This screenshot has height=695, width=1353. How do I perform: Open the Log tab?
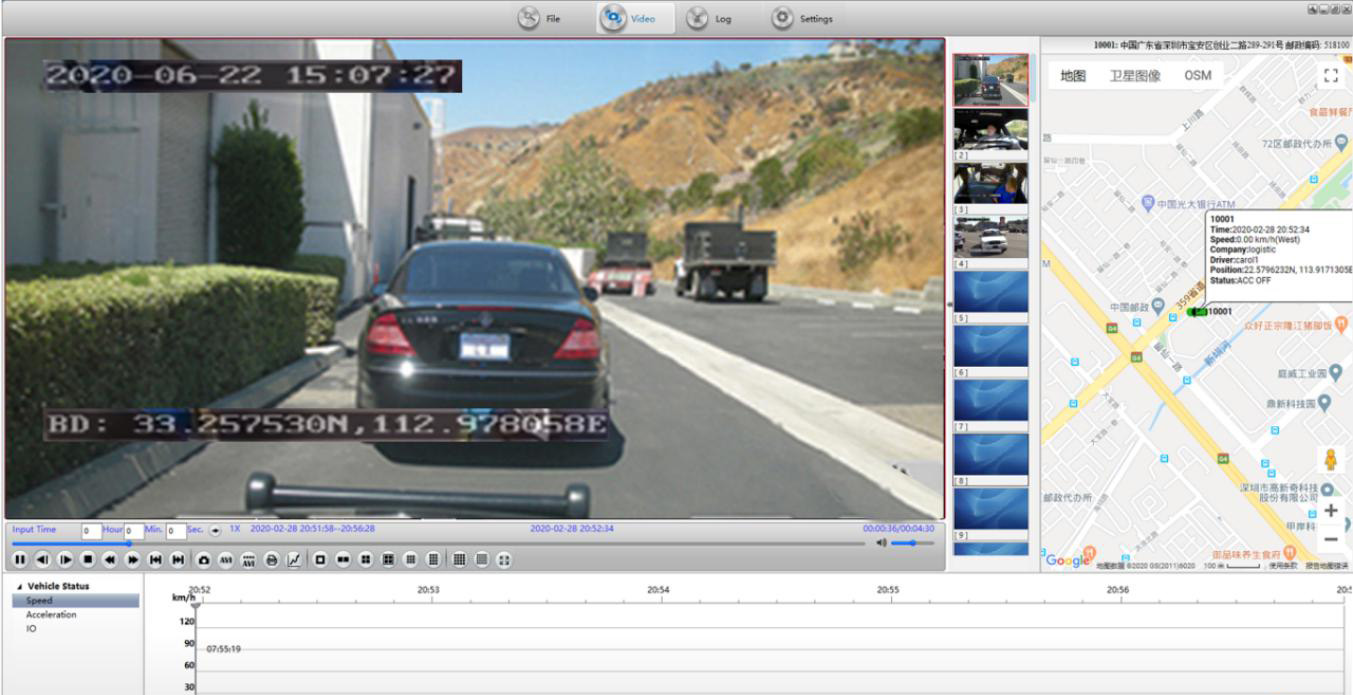pyautogui.click(x=710, y=18)
